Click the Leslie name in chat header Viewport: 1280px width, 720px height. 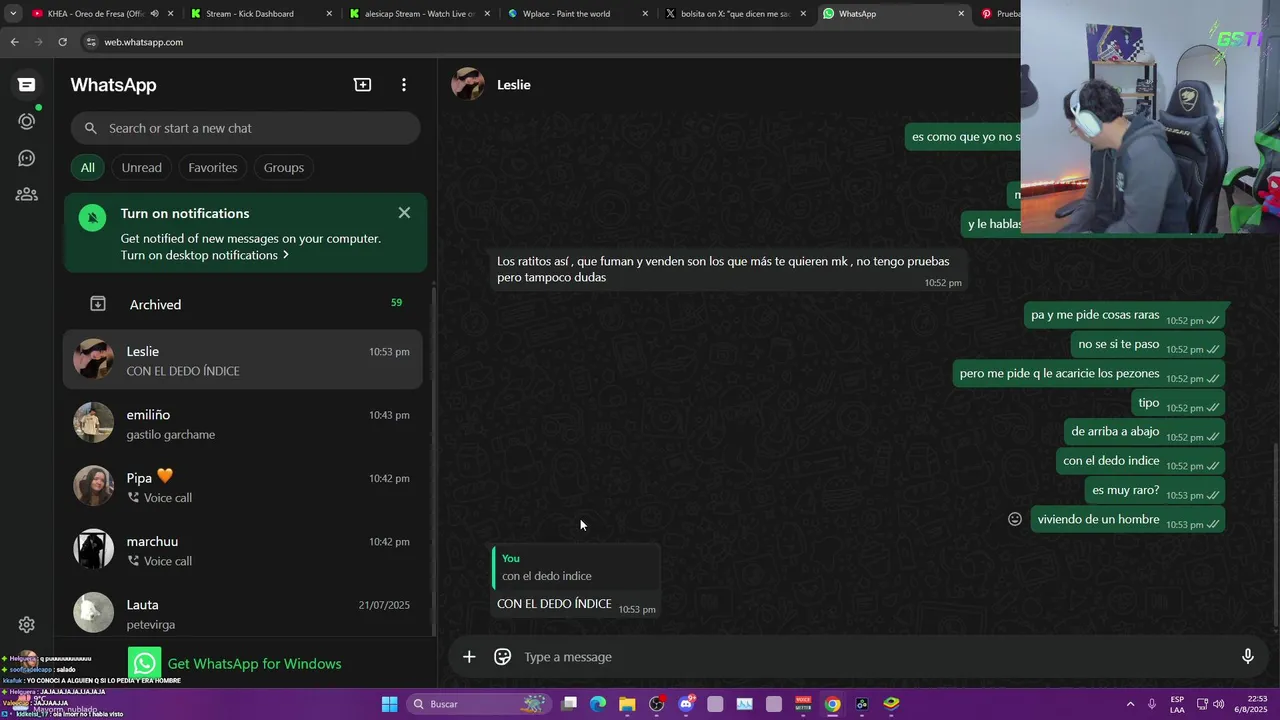point(514,85)
